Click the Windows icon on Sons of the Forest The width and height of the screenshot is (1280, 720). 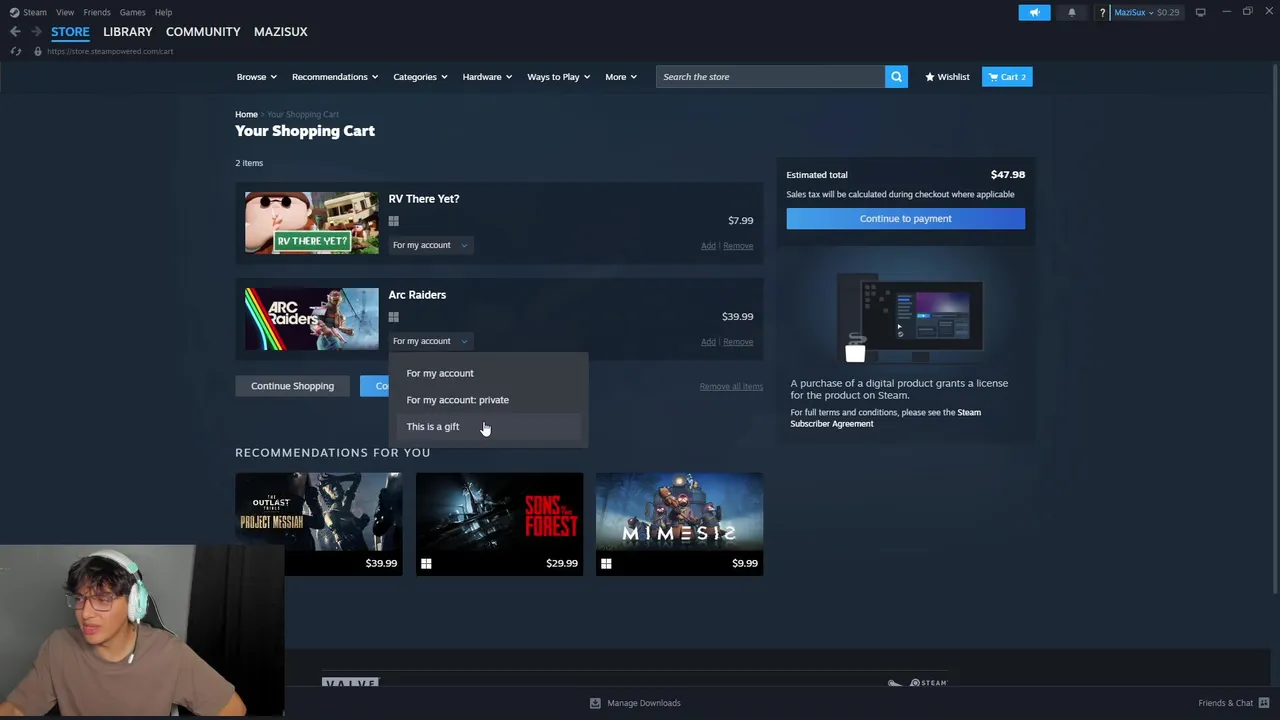pyautogui.click(x=426, y=564)
